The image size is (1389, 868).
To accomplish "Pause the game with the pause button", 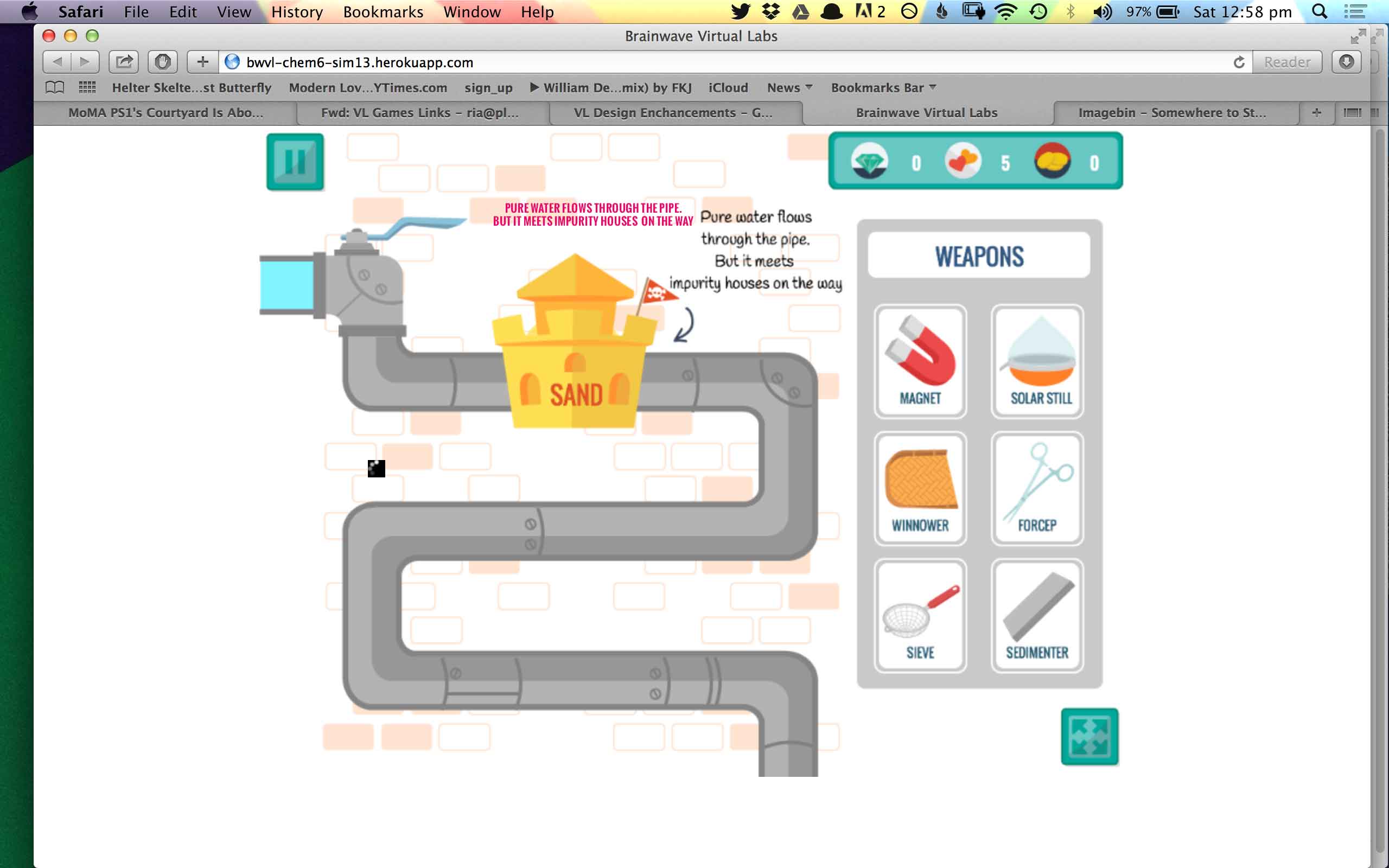I will pos(295,162).
